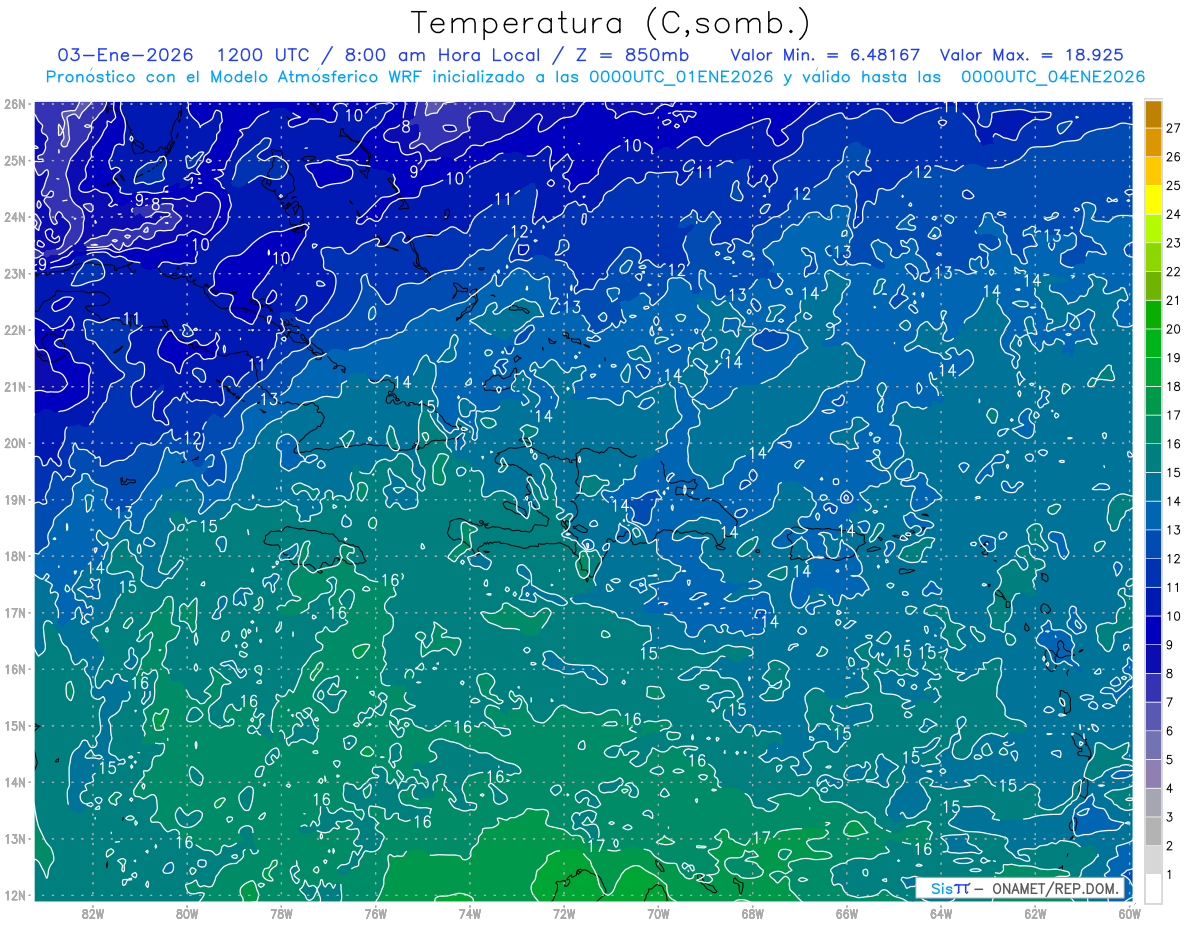Click the 23N latitude axis label
1200x927 pixels.
tap(14, 273)
